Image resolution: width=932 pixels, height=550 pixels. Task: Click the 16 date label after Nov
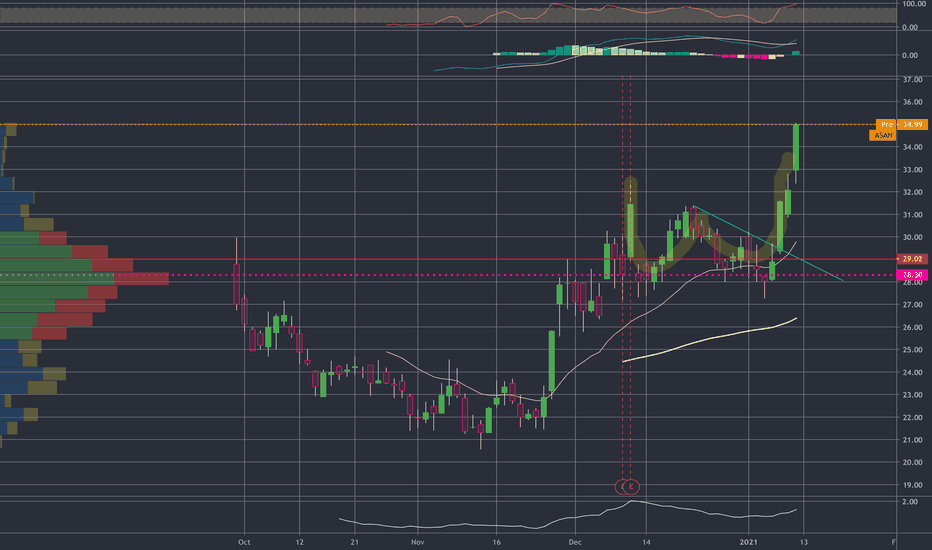497,542
